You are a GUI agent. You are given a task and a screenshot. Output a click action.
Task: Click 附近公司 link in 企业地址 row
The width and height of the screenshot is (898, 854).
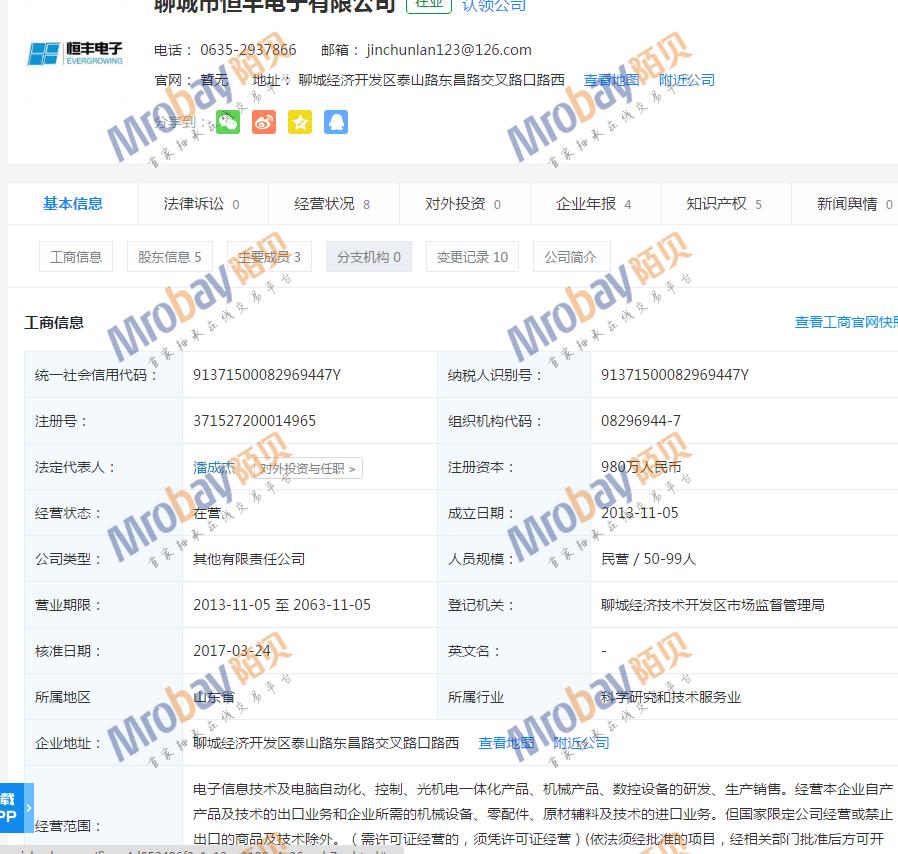click(x=581, y=743)
